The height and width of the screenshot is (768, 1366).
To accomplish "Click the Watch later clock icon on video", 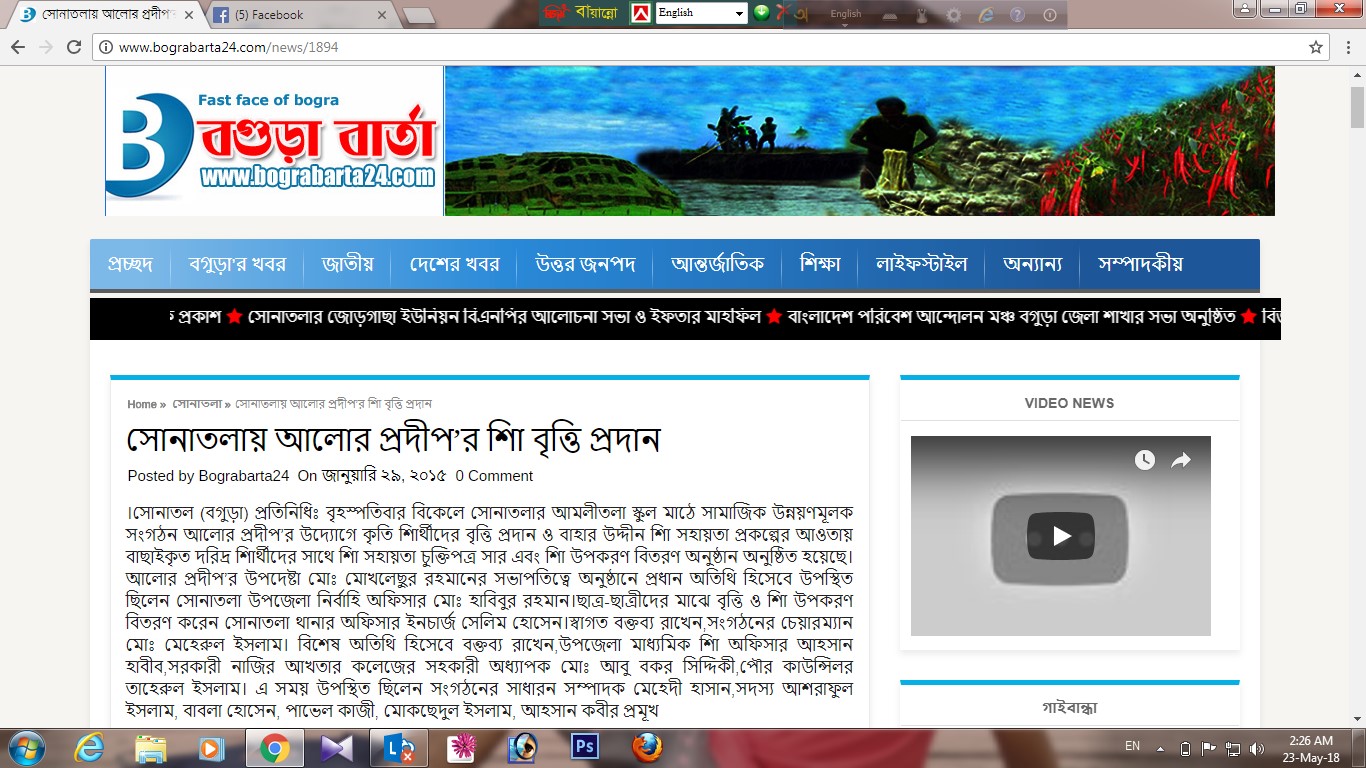I will pyautogui.click(x=1145, y=460).
